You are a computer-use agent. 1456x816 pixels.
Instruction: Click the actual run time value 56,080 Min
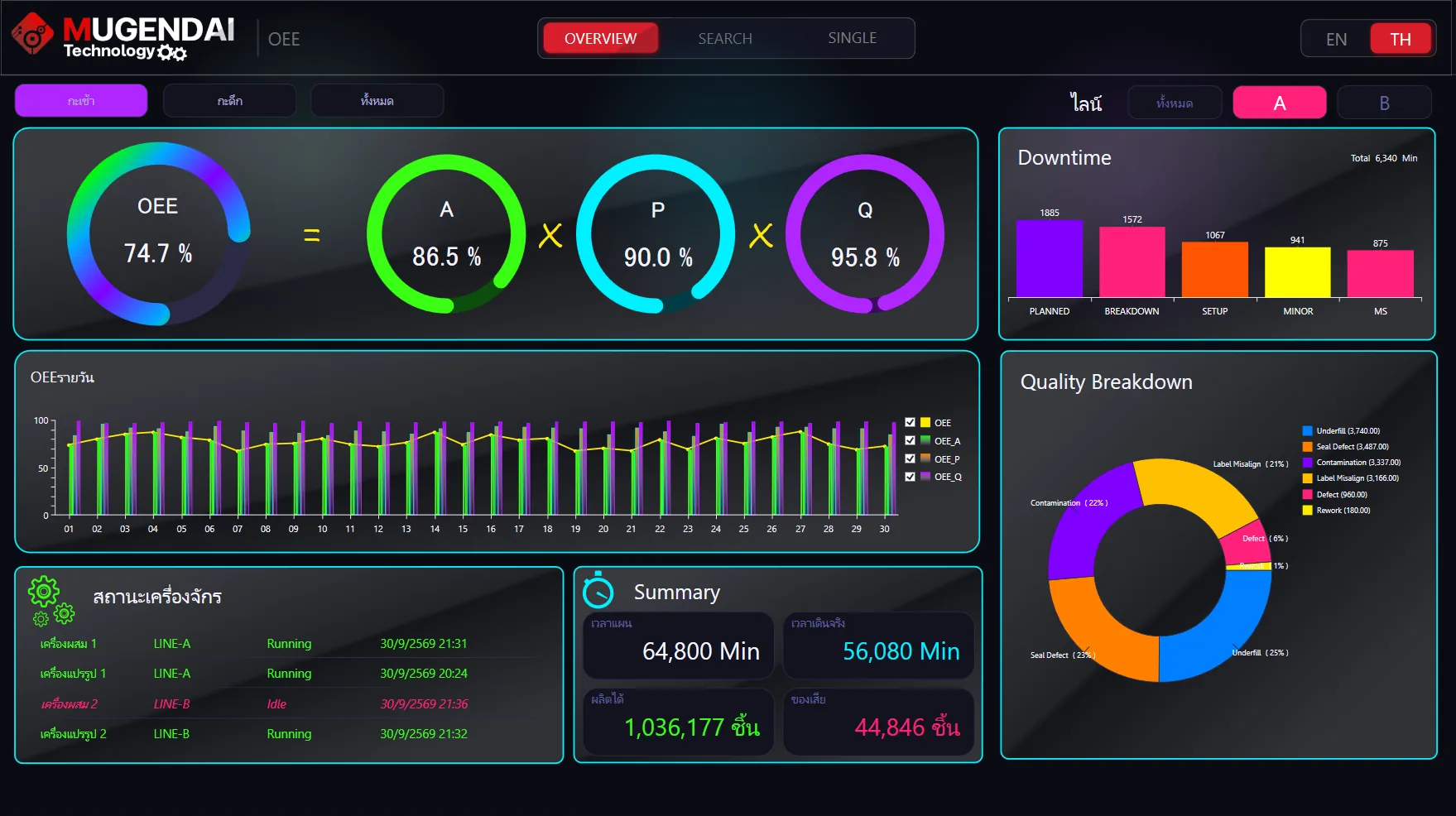[x=901, y=651]
